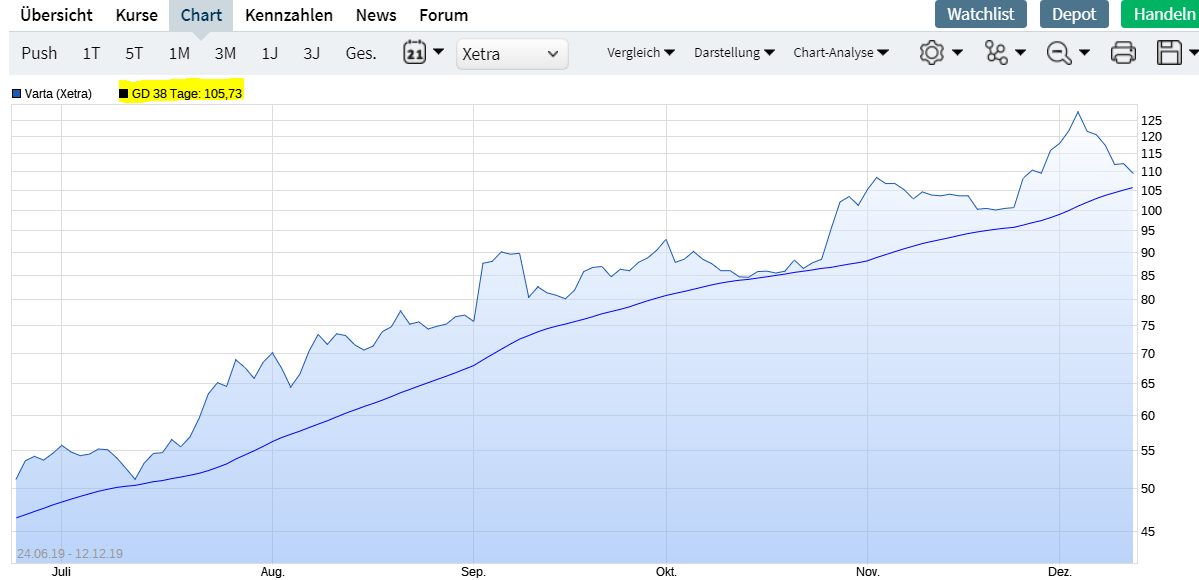
Task: Go to the Übersicht tab
Action: (x=57, y=15)
